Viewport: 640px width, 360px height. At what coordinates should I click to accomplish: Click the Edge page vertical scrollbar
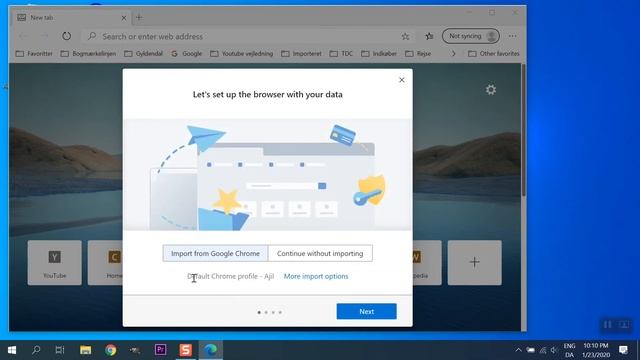[x=523, y=131]
